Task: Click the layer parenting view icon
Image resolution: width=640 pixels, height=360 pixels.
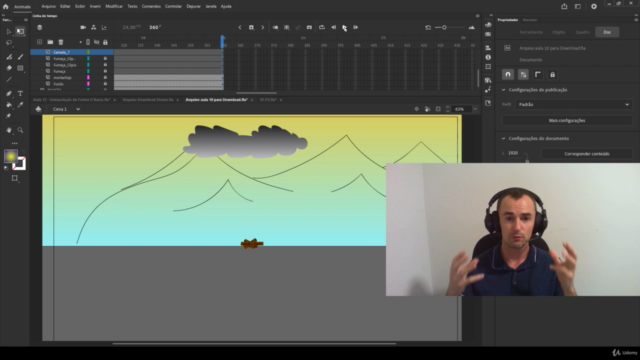Action: pyautogui.click(x=93, y=27)
